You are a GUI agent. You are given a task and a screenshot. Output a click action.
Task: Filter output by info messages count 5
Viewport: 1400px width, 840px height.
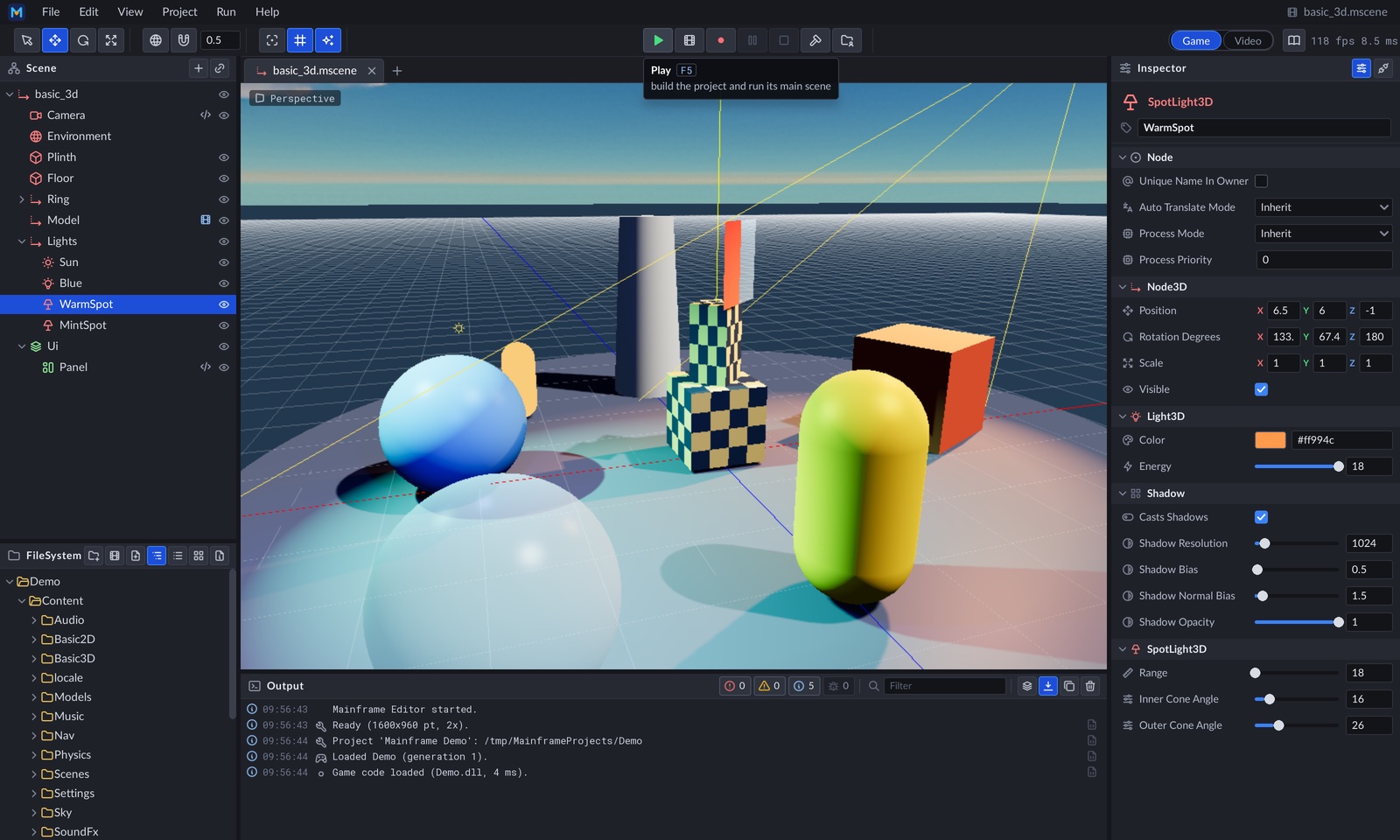click(x=803, y=686)
